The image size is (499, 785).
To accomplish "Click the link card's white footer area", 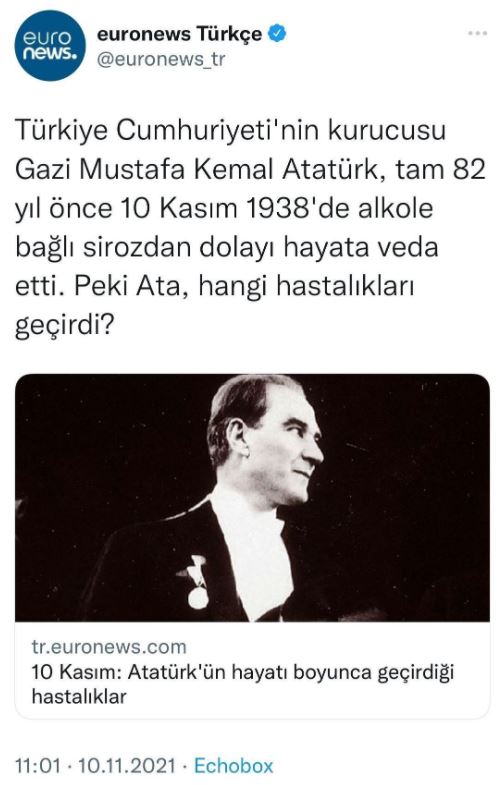I will click(252, 671).
